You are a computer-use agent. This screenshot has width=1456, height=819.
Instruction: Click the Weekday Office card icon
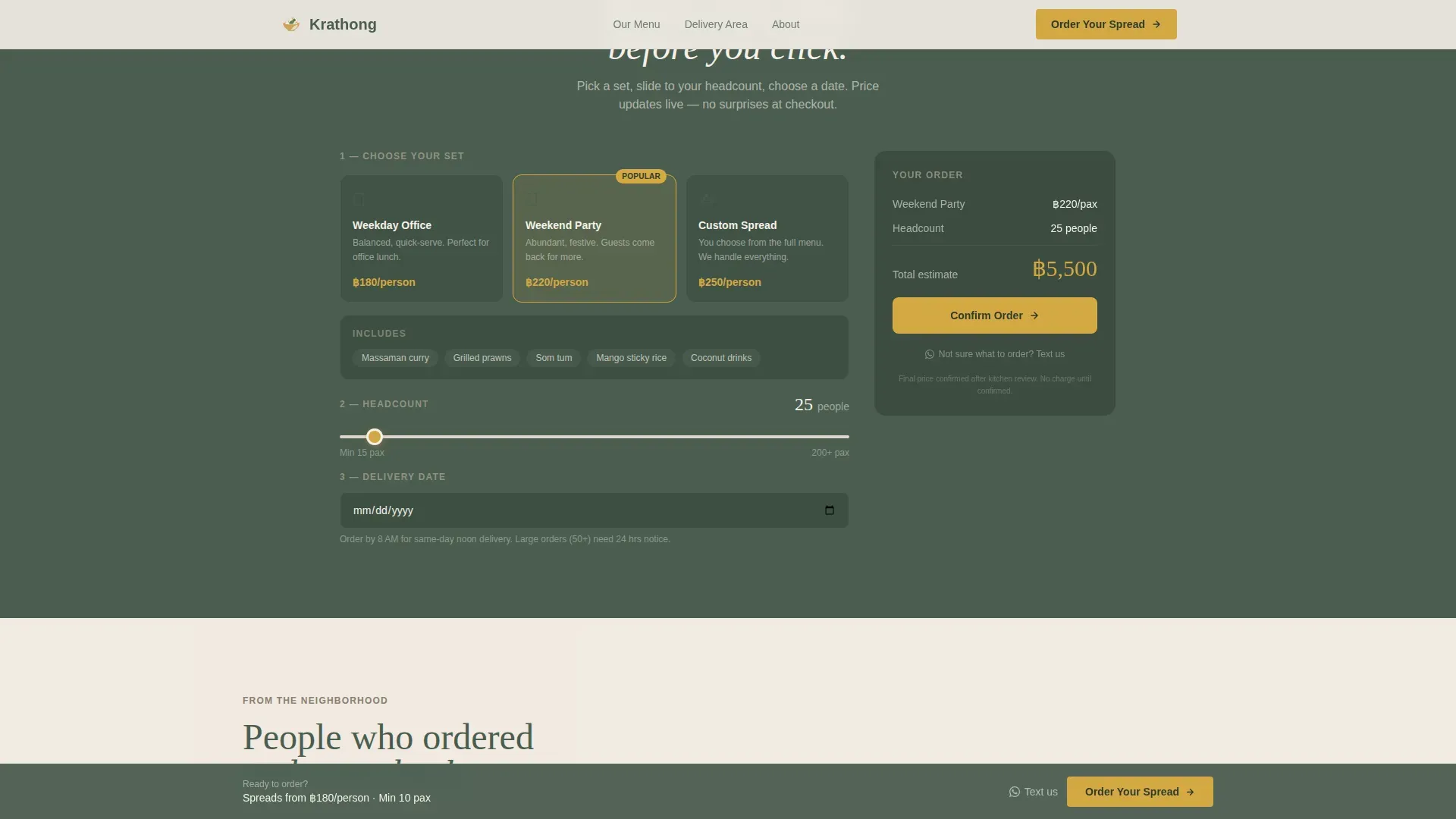359,199
